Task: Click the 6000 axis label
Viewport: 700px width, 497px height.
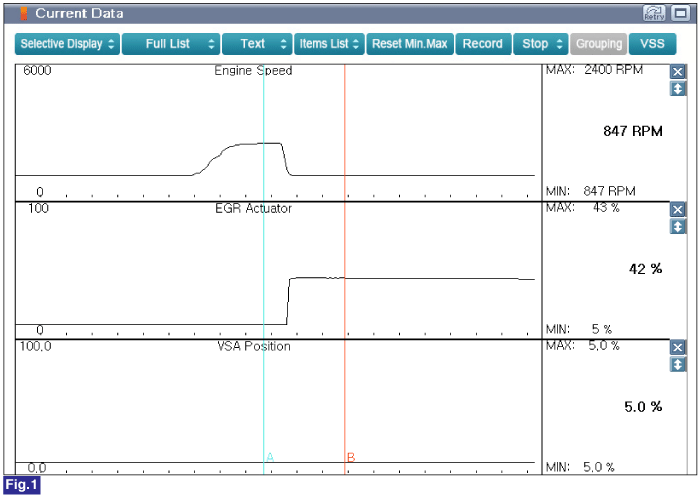Action: [37, 71]
